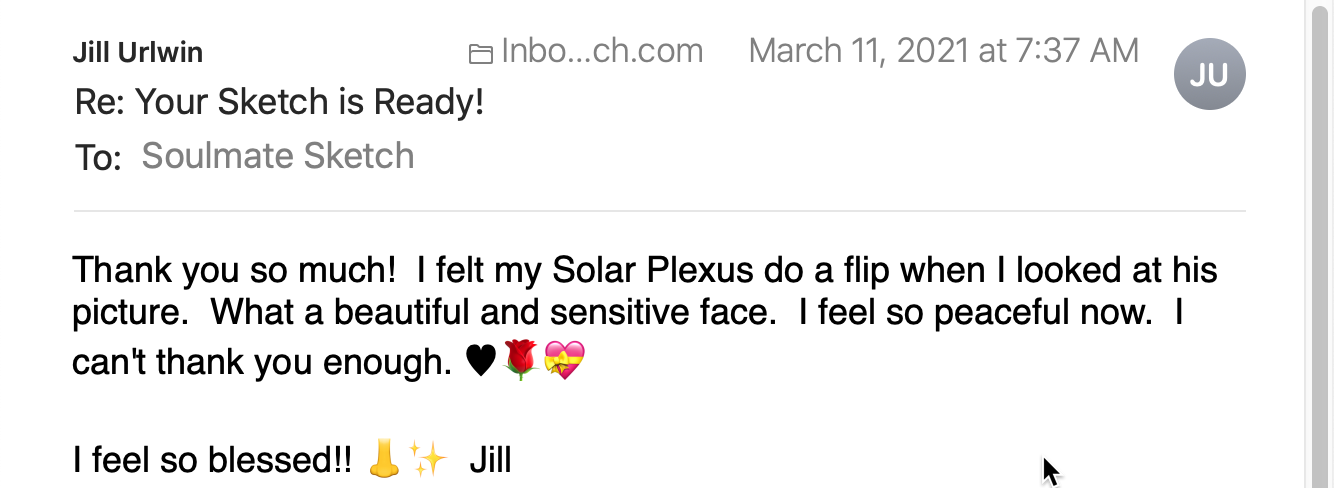Image resolution: width=1334 pixels, height=488 pixels.
Task: Click the sparkles emoji
Action: 428,459
